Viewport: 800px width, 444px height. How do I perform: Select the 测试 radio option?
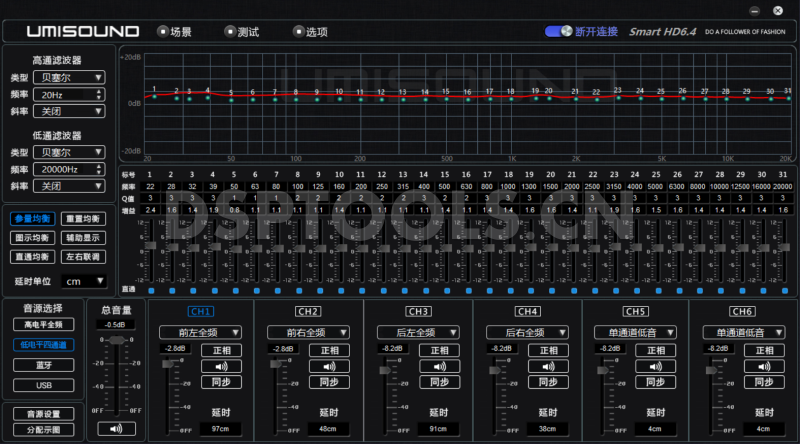coord(230,32)
